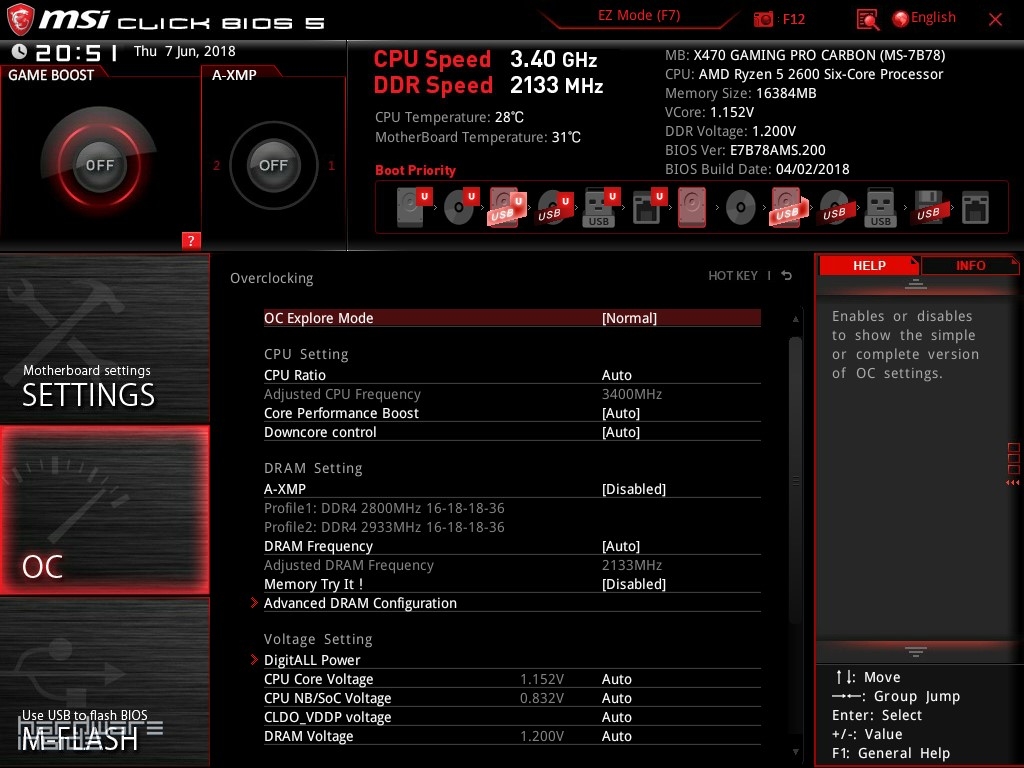This screenshot has width=1024, height=768.
Task: Open the Core Performance Boost [Auto] option
Action: point(620,413)
